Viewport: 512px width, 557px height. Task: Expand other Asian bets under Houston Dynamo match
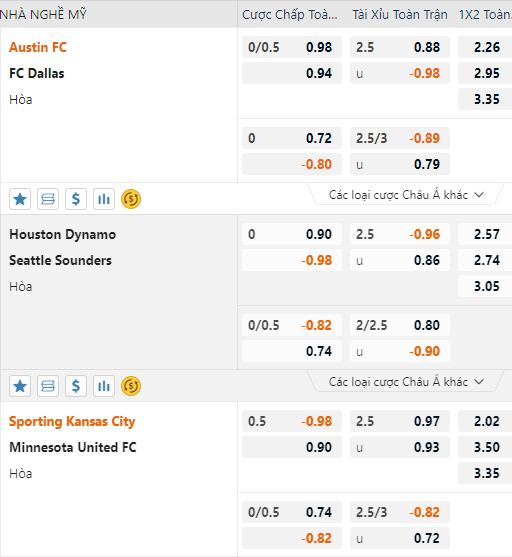click(x=406, y=382)
